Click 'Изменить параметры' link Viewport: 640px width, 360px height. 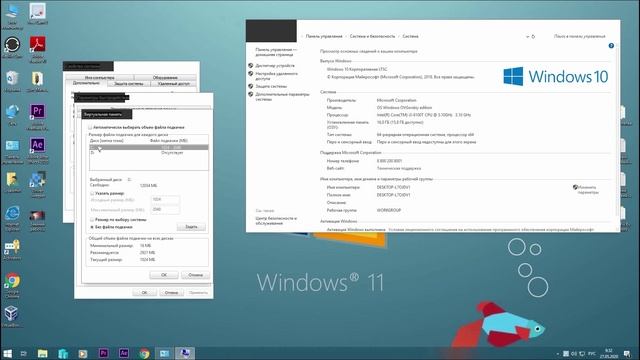588,190
